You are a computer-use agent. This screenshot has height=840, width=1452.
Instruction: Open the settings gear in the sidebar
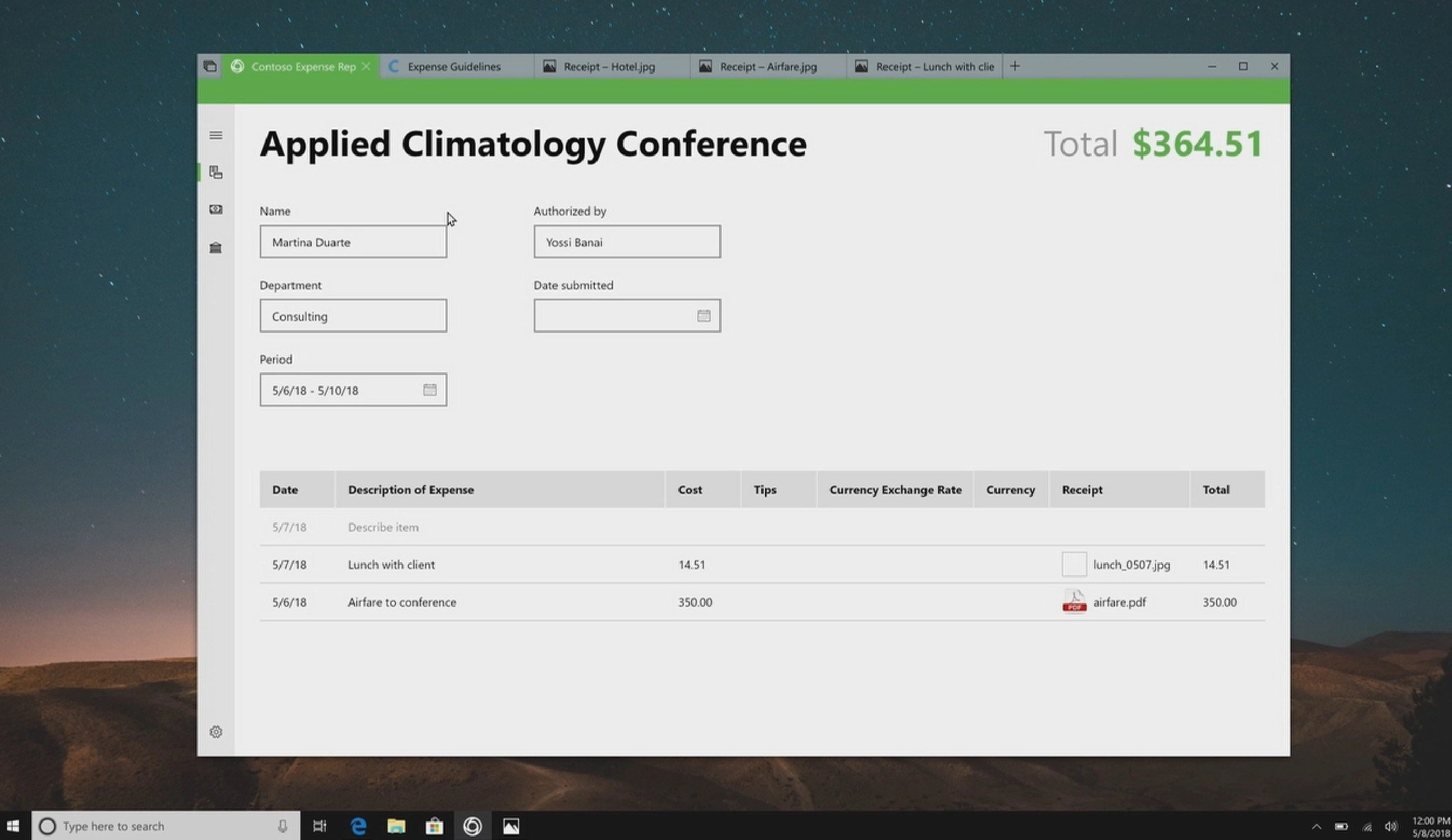tap(216, 732)
